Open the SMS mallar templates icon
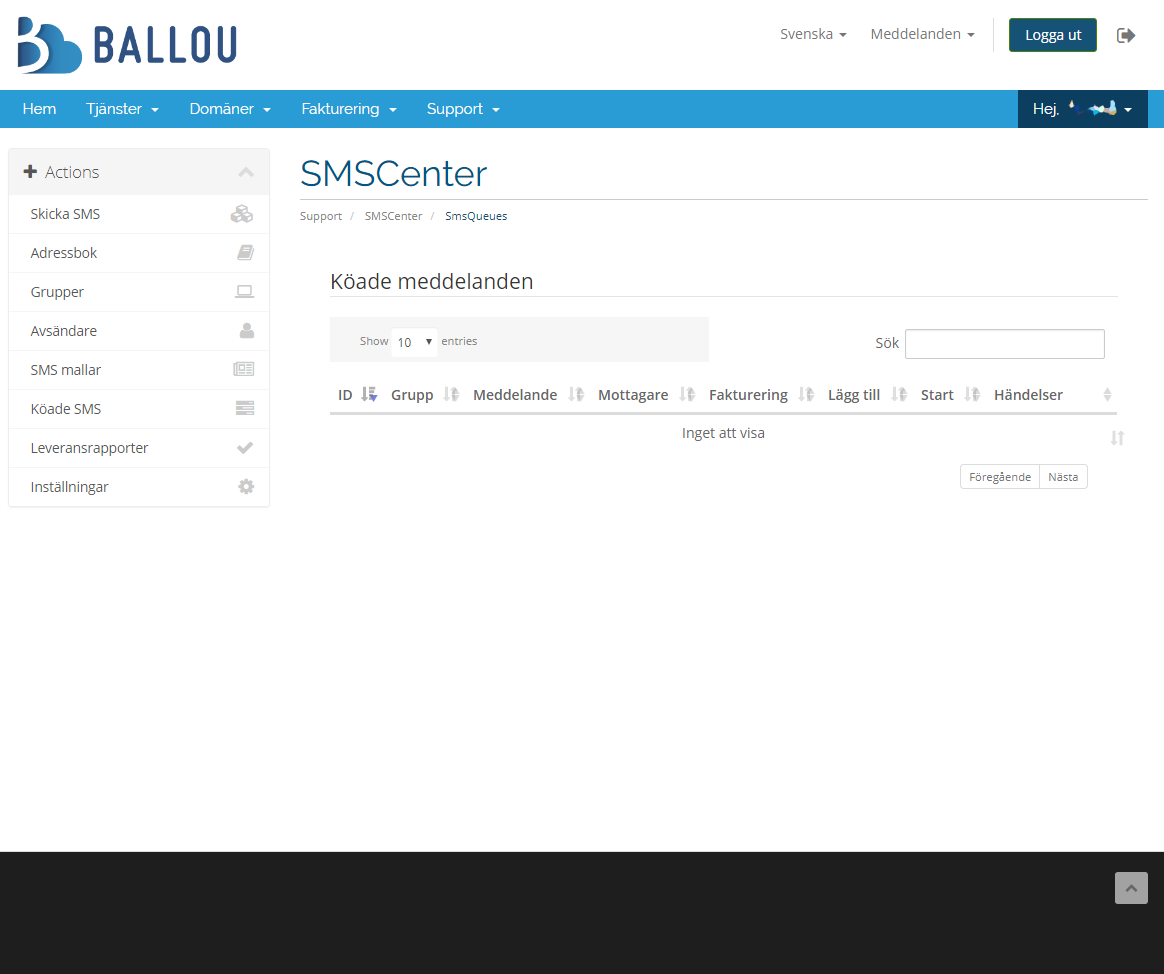Screen dimensions: 1164x974 coord(243,369)
